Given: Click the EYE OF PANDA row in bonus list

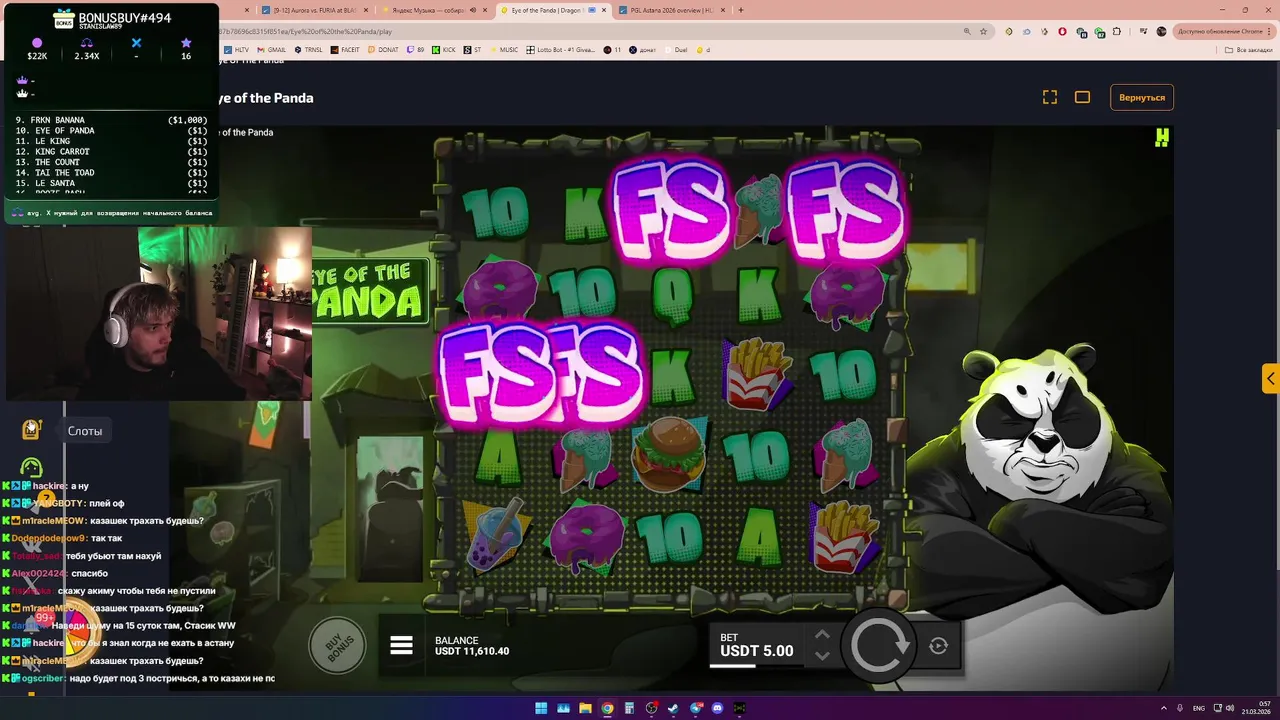Looking at the screenshot, I should [x=111, y=131].
